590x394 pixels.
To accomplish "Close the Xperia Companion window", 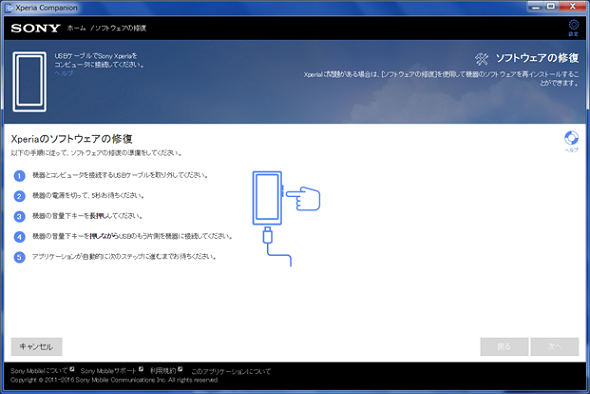I will pyautogui.click(x=573, y=6).
